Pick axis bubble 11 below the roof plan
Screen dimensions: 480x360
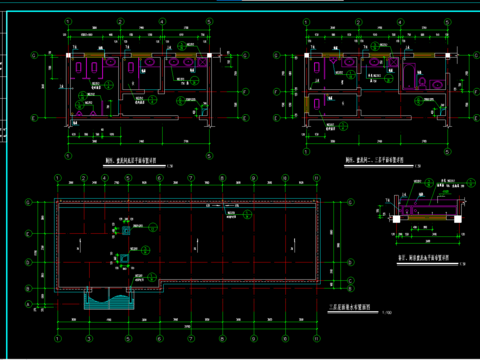[x=316, y=339]
